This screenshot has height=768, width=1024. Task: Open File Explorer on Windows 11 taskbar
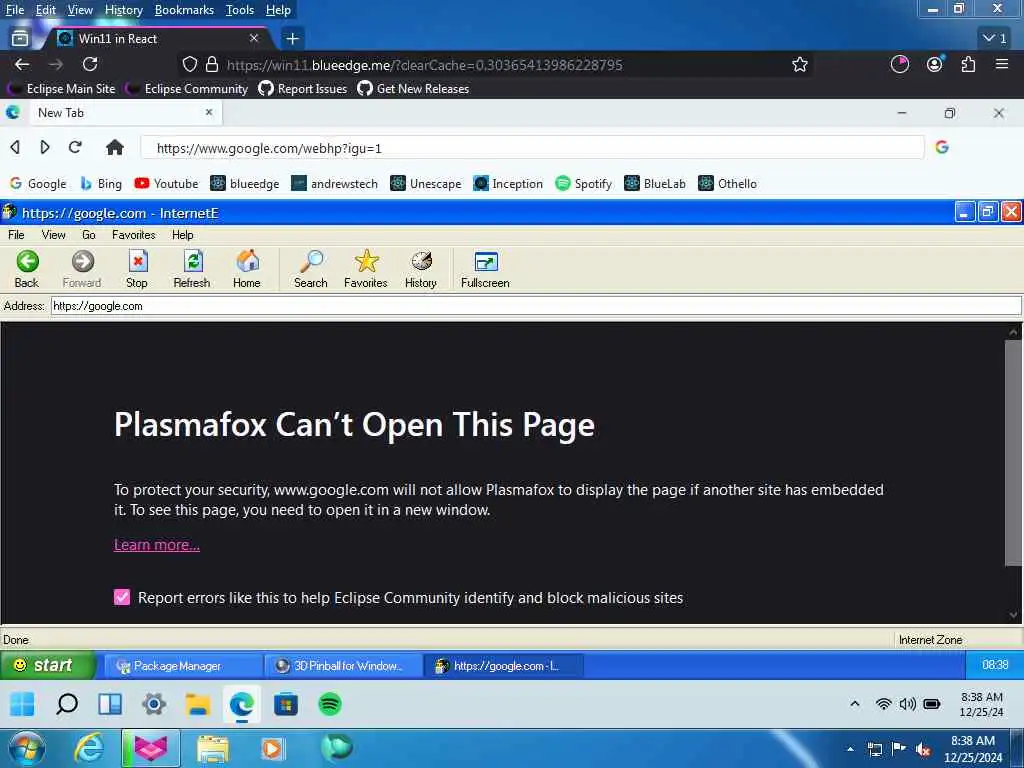[198, 704]
